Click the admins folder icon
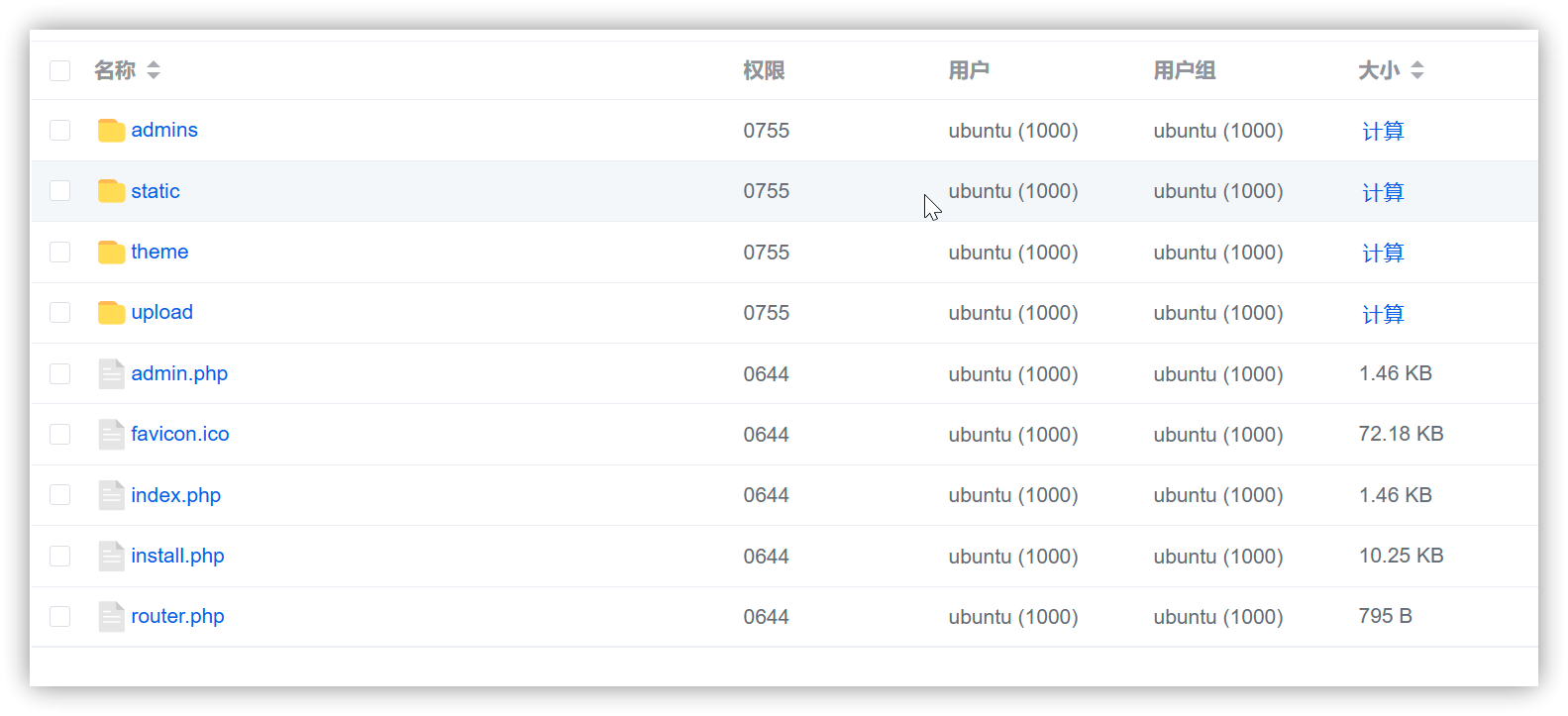Screen dimensions: 1568x716 click(x=111, y=130)
